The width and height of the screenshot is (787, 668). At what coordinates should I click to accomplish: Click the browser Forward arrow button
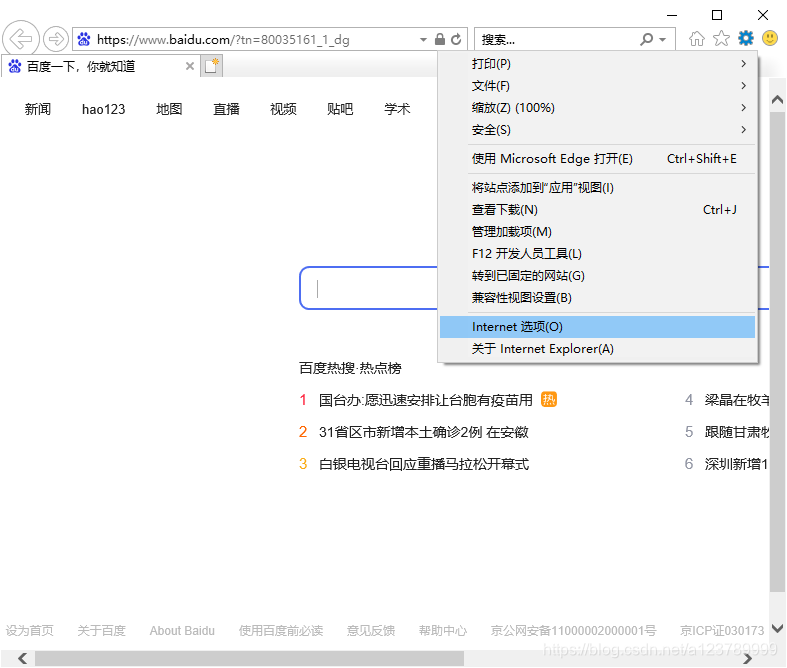(55, 39)
